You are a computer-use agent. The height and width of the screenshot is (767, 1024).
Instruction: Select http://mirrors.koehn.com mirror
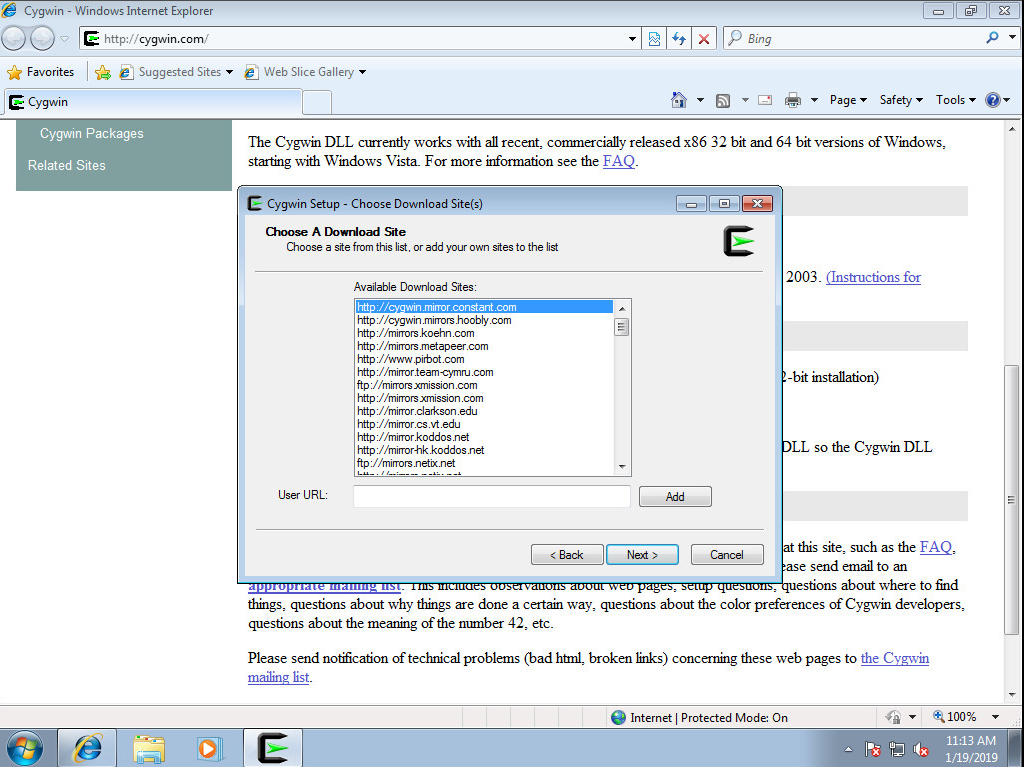point(484,333)
